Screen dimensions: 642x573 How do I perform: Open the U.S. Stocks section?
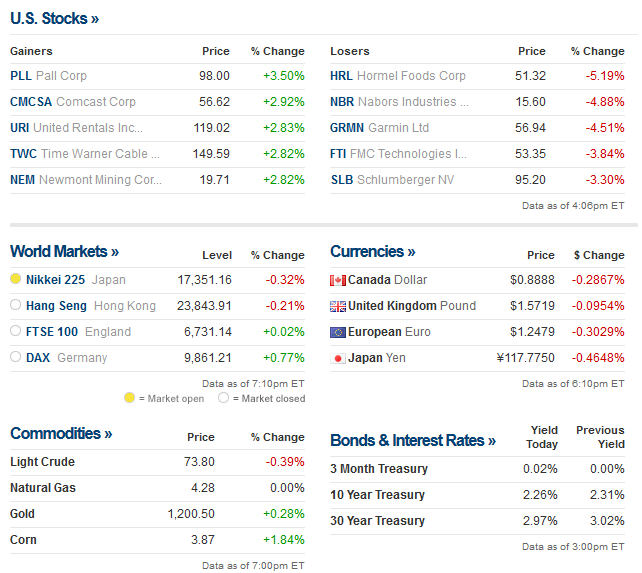click(54, 18)
